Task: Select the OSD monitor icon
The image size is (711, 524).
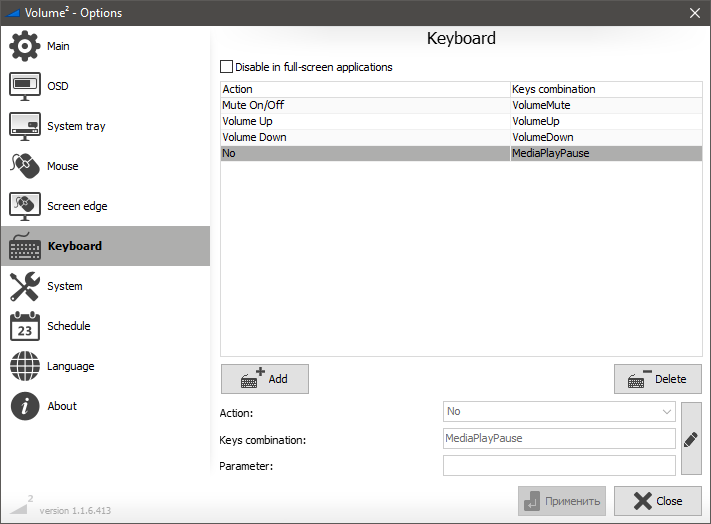Action: [25, 87]
